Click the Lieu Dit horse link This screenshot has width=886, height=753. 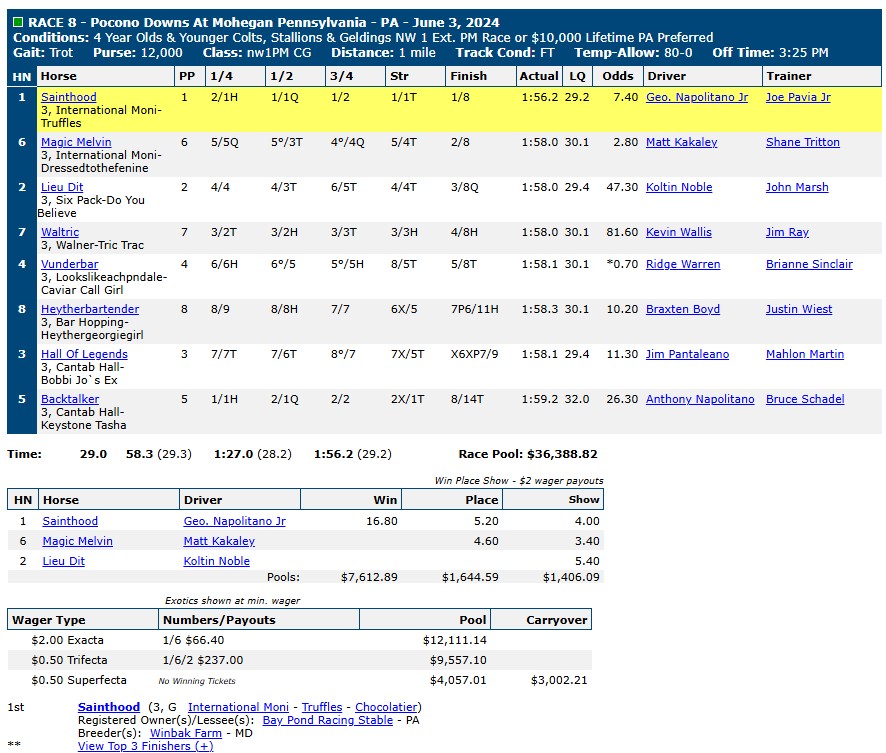pos(62,187)
